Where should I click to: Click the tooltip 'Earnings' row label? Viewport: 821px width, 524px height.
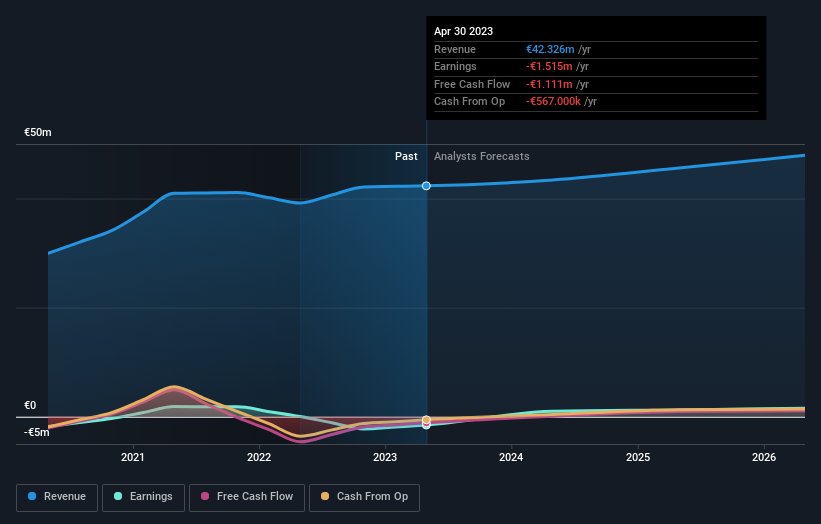tap(455, 66)
